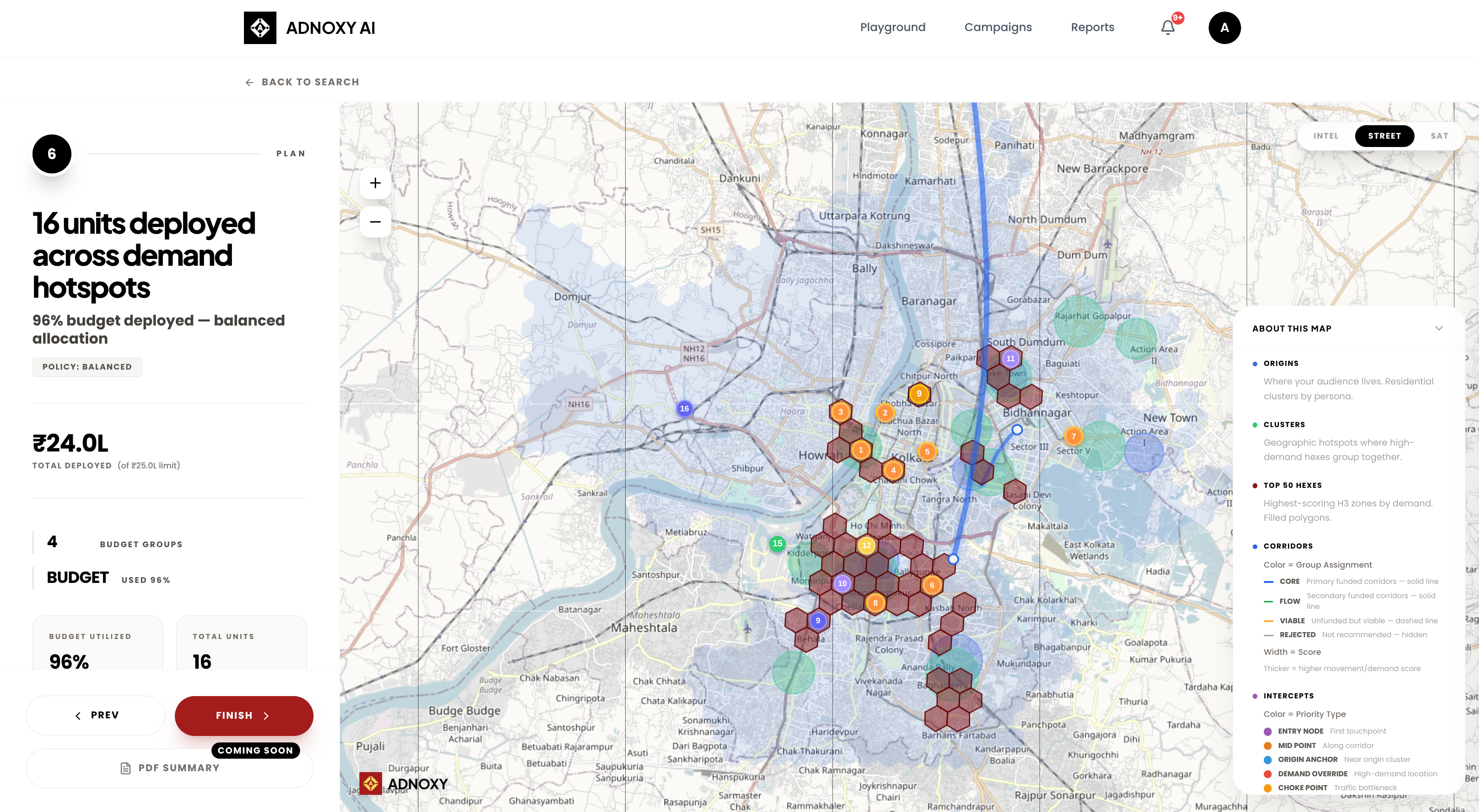The width and height of the screenshot is (1479, 812).
Task: Select orange map marker 5
Action: point(927,451)
